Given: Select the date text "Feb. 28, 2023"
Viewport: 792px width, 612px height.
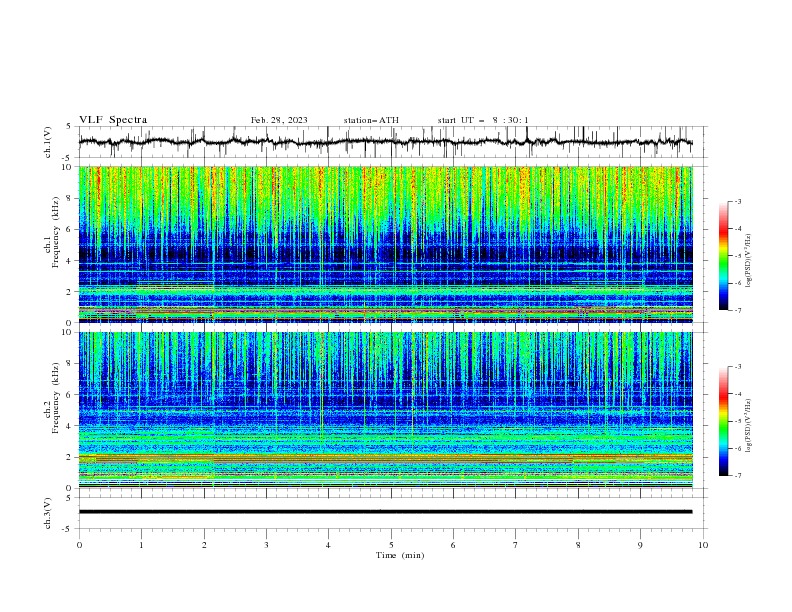Looking at the screenshot, I should 279,120.
